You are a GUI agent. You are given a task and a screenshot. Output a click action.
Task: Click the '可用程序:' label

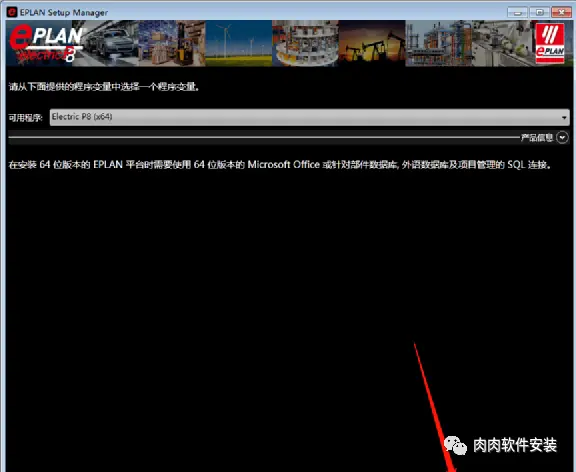(x=25, y=118)
